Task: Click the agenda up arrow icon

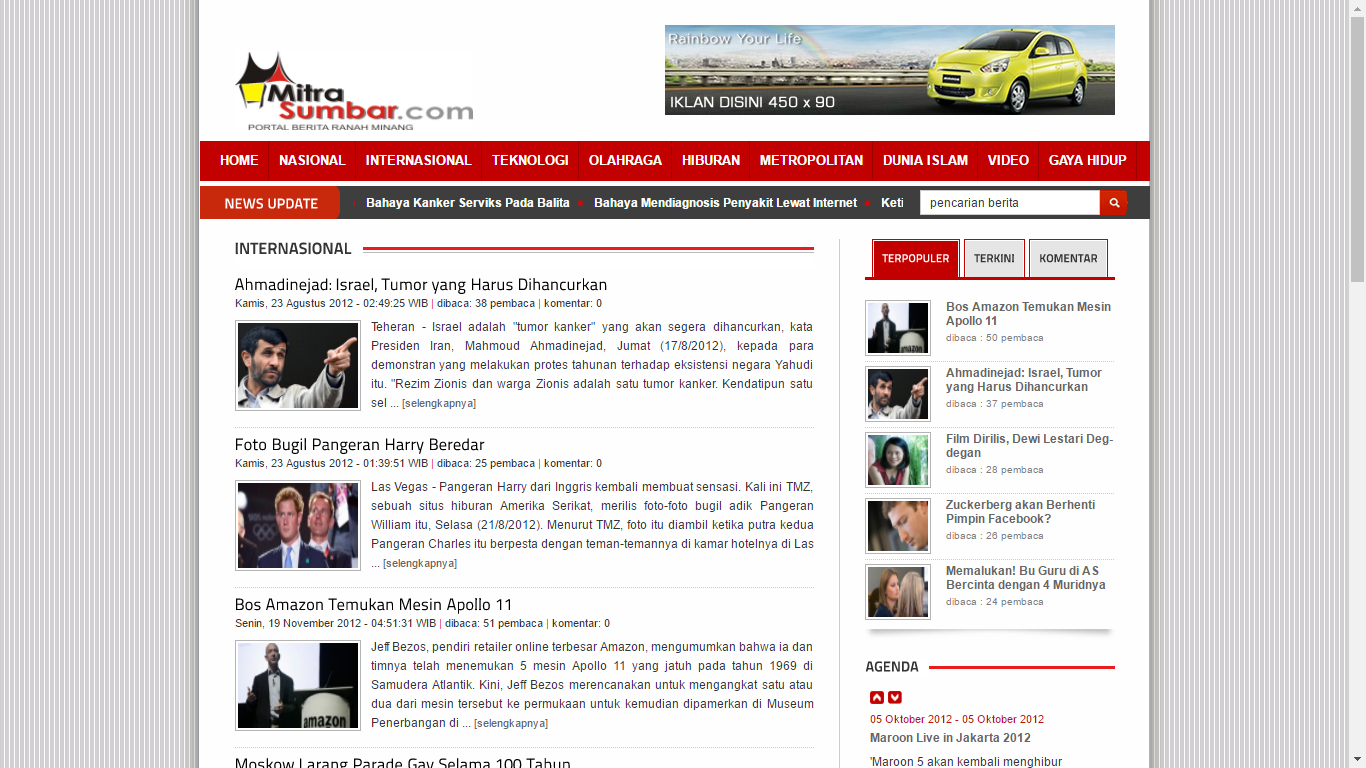Action: click(877, 698)
